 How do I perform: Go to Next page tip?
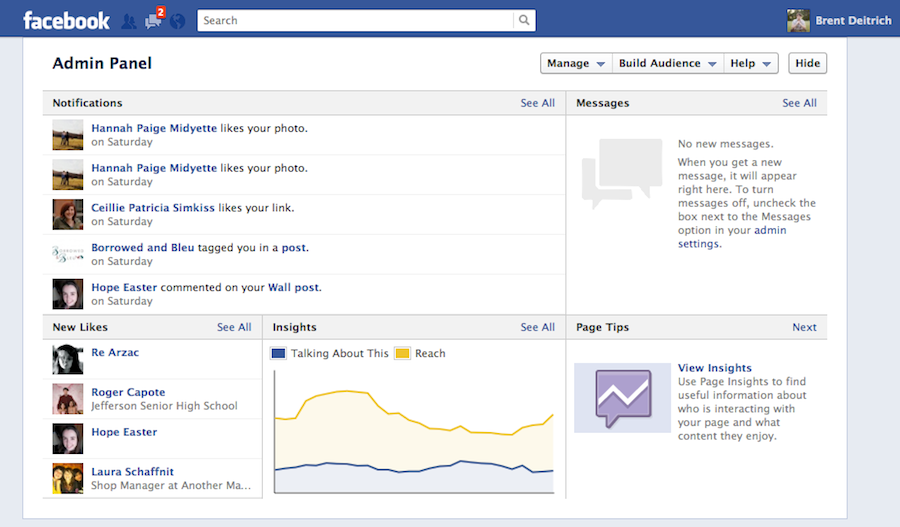tap(804, 327)
